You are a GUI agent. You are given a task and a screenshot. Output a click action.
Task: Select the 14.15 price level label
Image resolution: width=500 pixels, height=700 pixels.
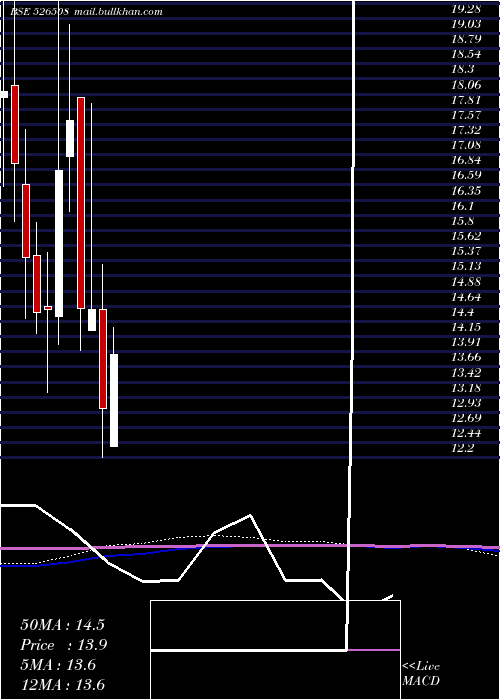[466, 327]
